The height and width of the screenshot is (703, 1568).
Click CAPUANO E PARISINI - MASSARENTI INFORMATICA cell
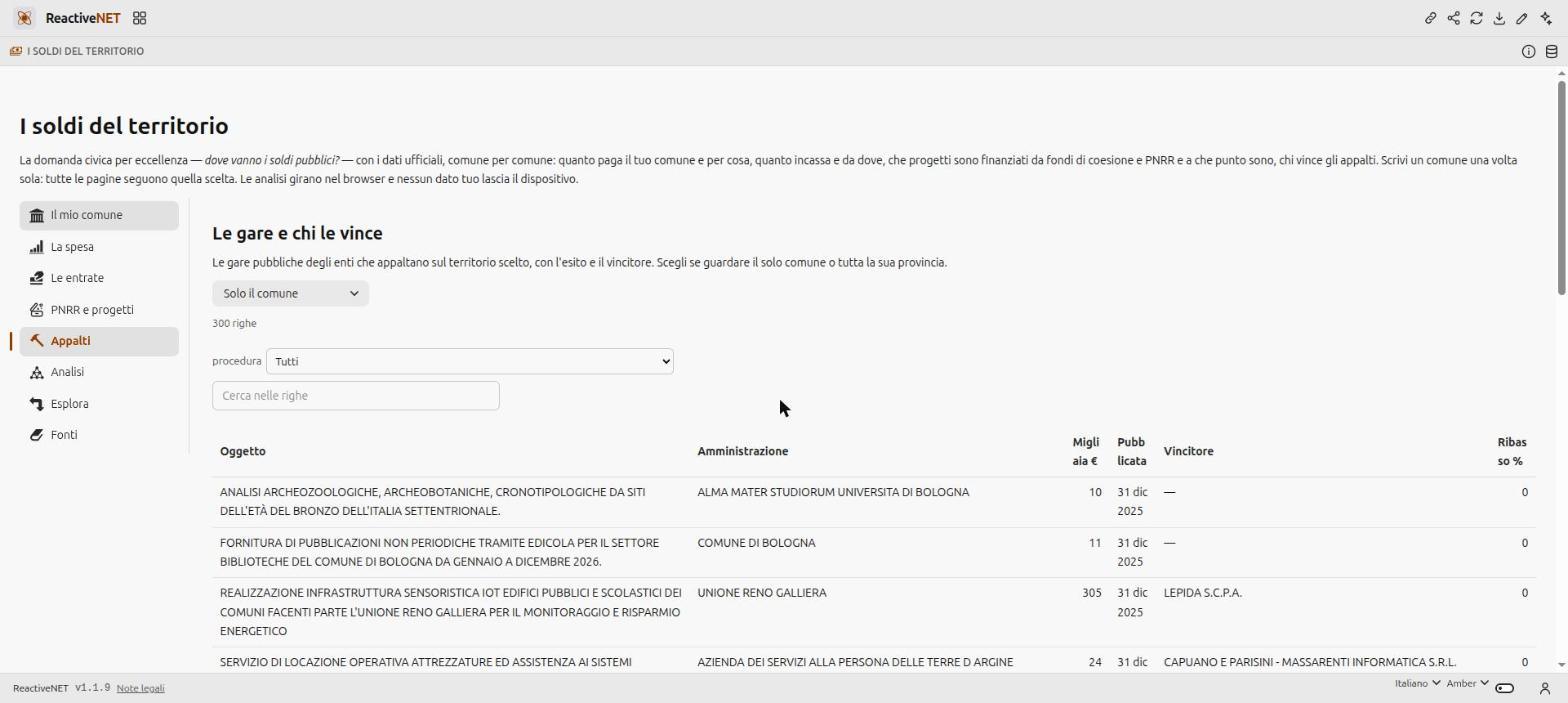coord(1310,662)
